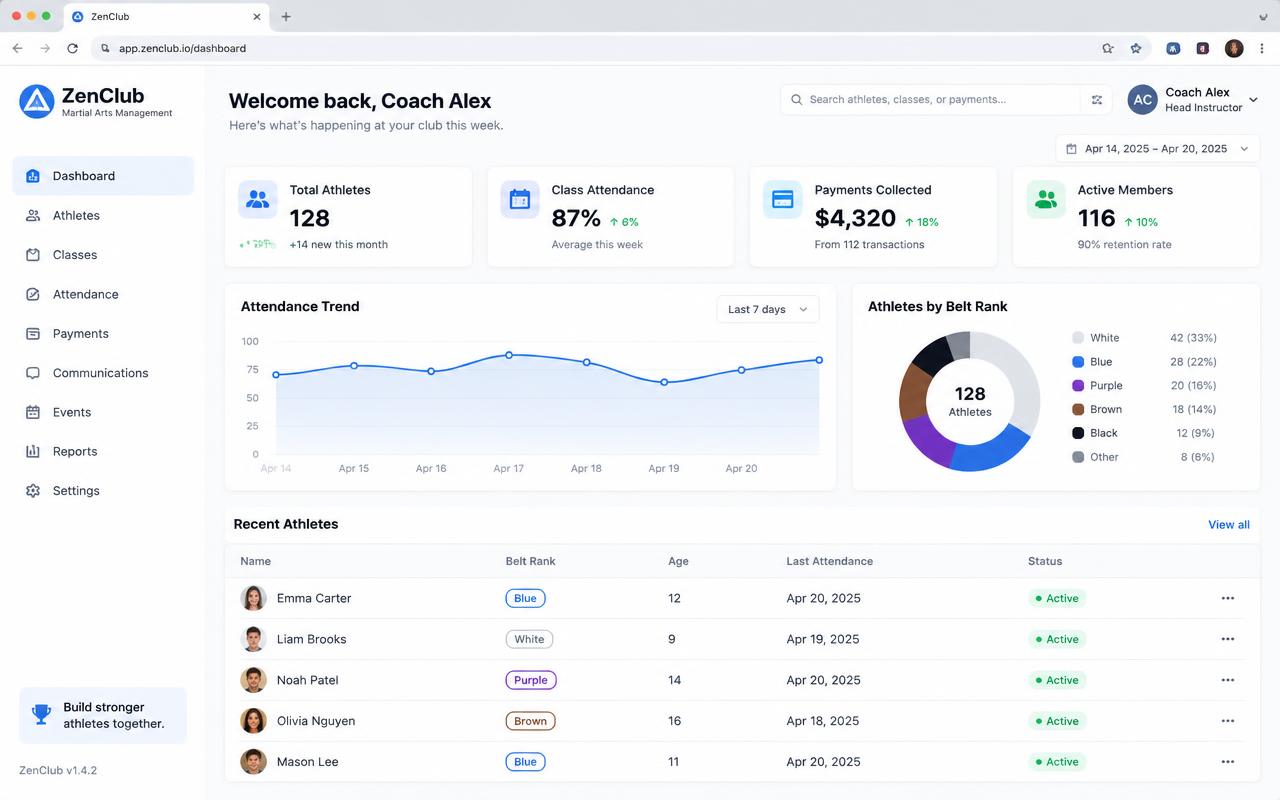Viewport: 1280px width, 800px height.
Task: Click the Settings gear icon in sidebar
Action: (x=33, y=491)
